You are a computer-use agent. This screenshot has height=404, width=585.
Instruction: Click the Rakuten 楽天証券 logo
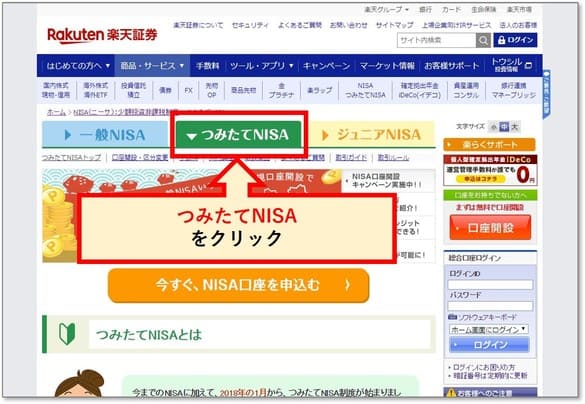tap(102, 35)
